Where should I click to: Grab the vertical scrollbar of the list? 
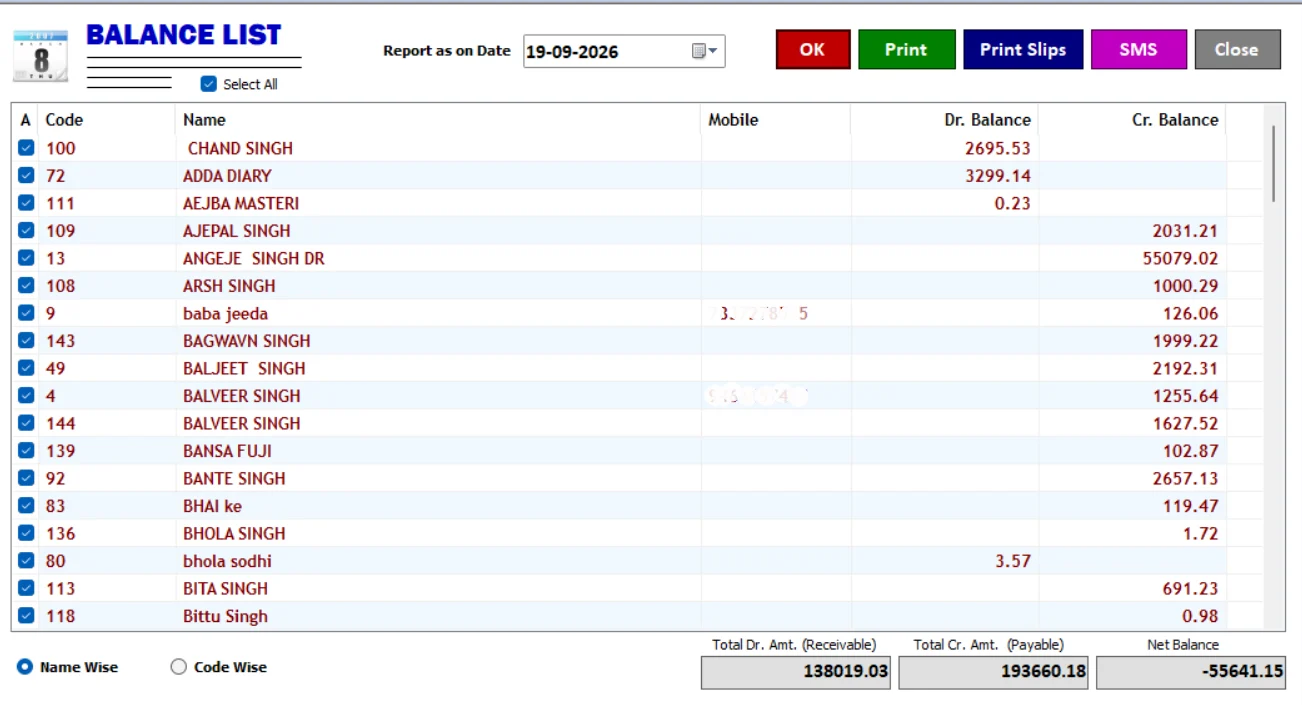[1273, 163]
